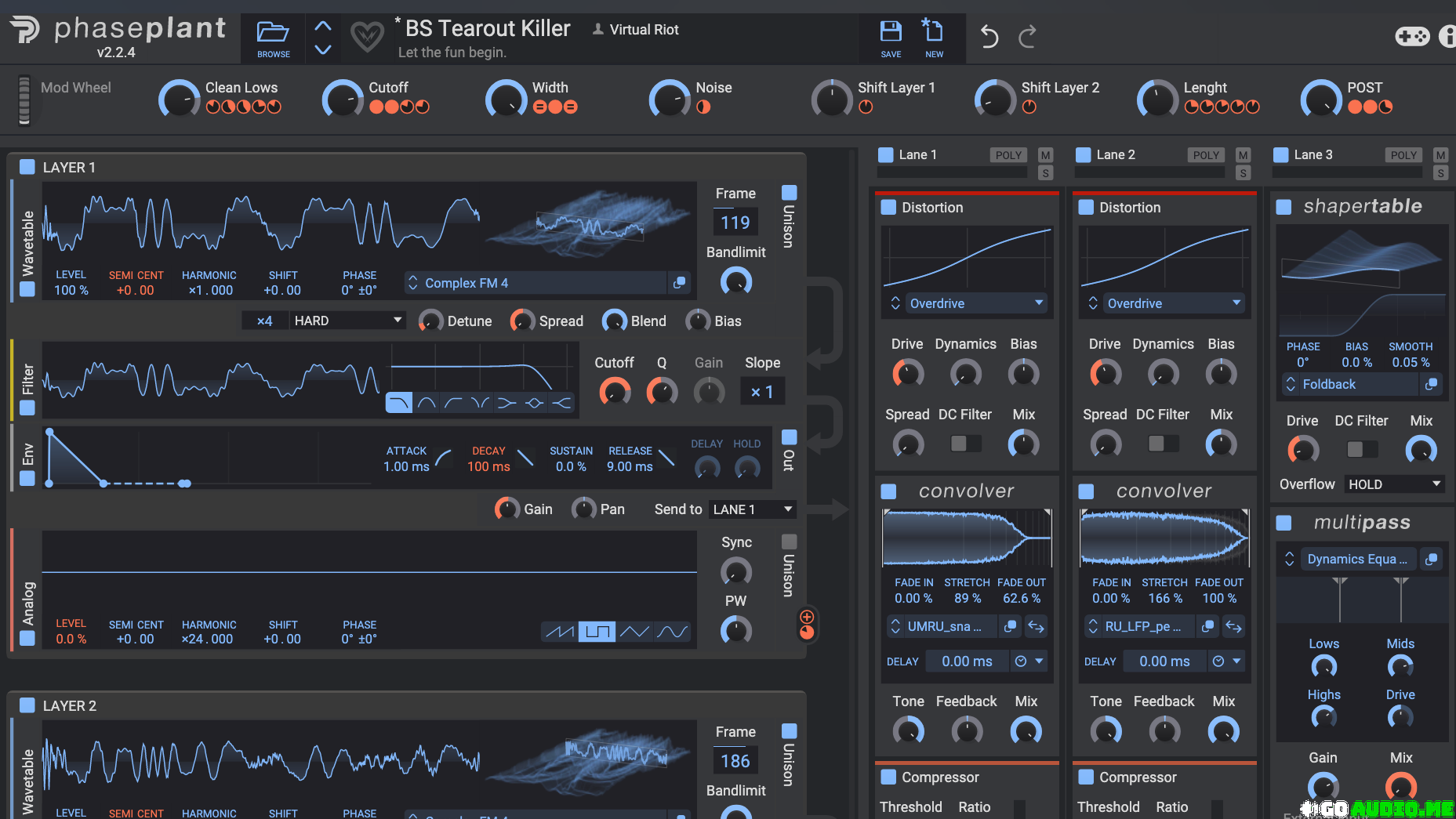The width and height of the screenshot is (1456, 819).
Task: Adjust the Cutoff macro knob
Action: tap(343, 100)
